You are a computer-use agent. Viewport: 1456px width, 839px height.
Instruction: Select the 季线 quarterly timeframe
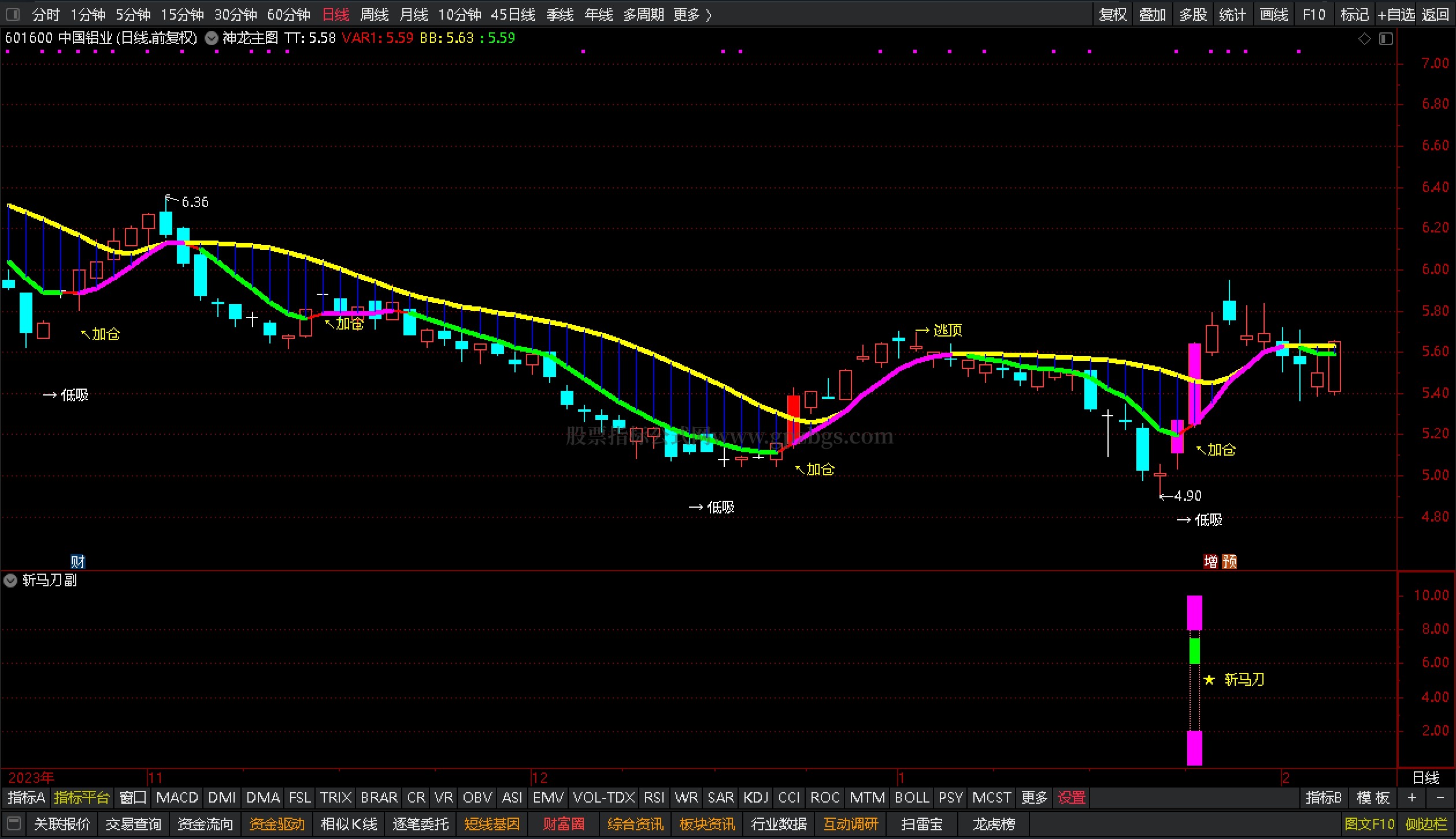(x=560, y=14)
